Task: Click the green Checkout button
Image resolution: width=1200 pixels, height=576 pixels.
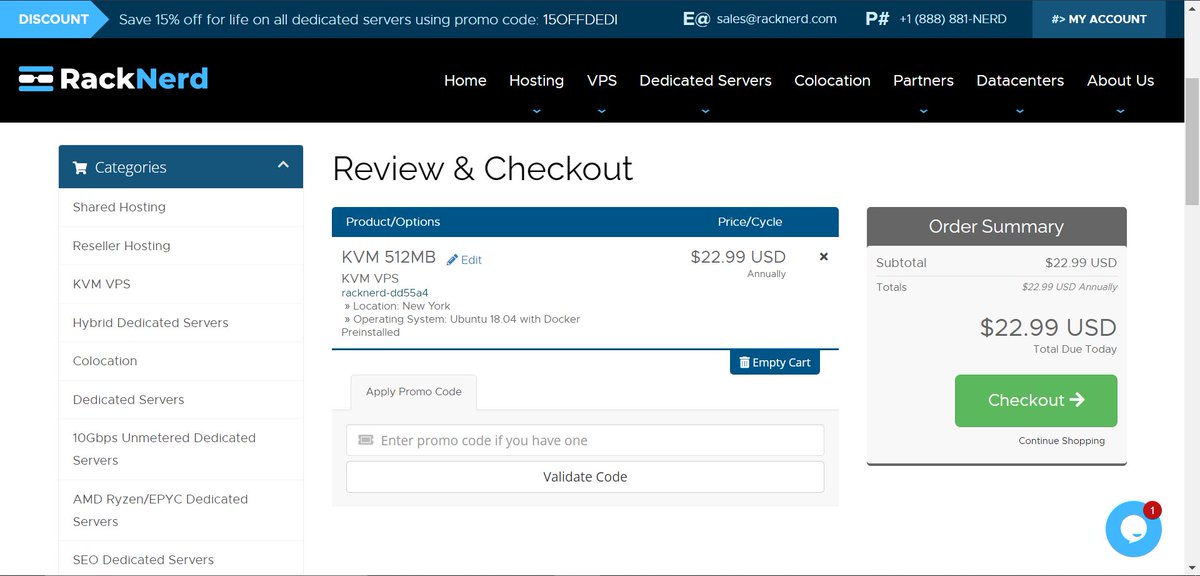Action: [1036, 400]
